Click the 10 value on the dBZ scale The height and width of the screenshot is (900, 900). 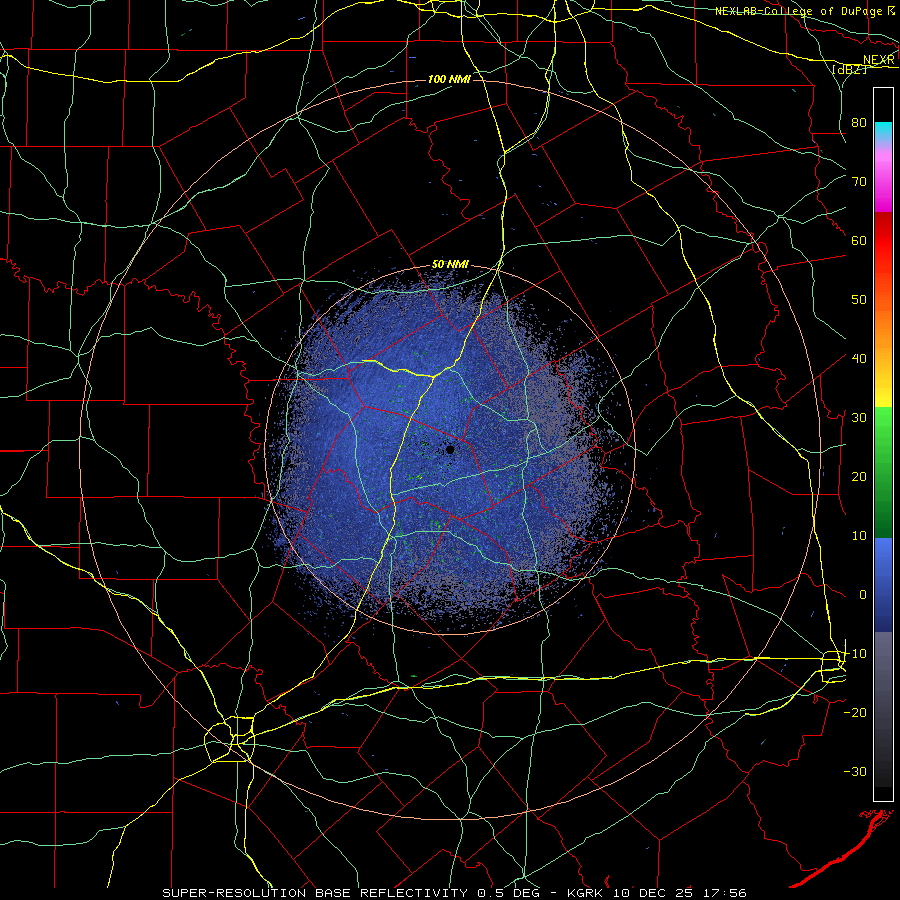point(859,536)
